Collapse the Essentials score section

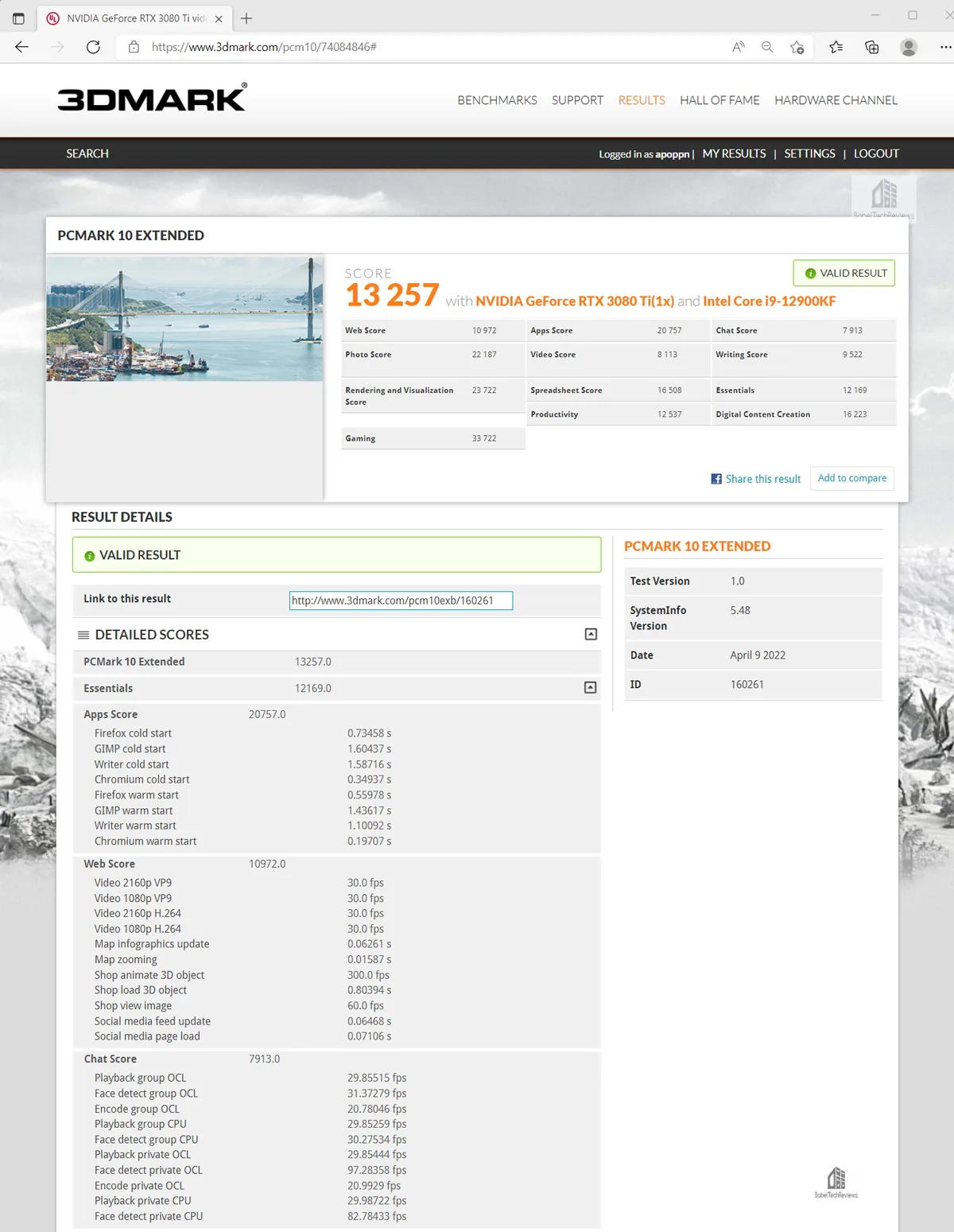pyautogui.click(x=590, y=687)
